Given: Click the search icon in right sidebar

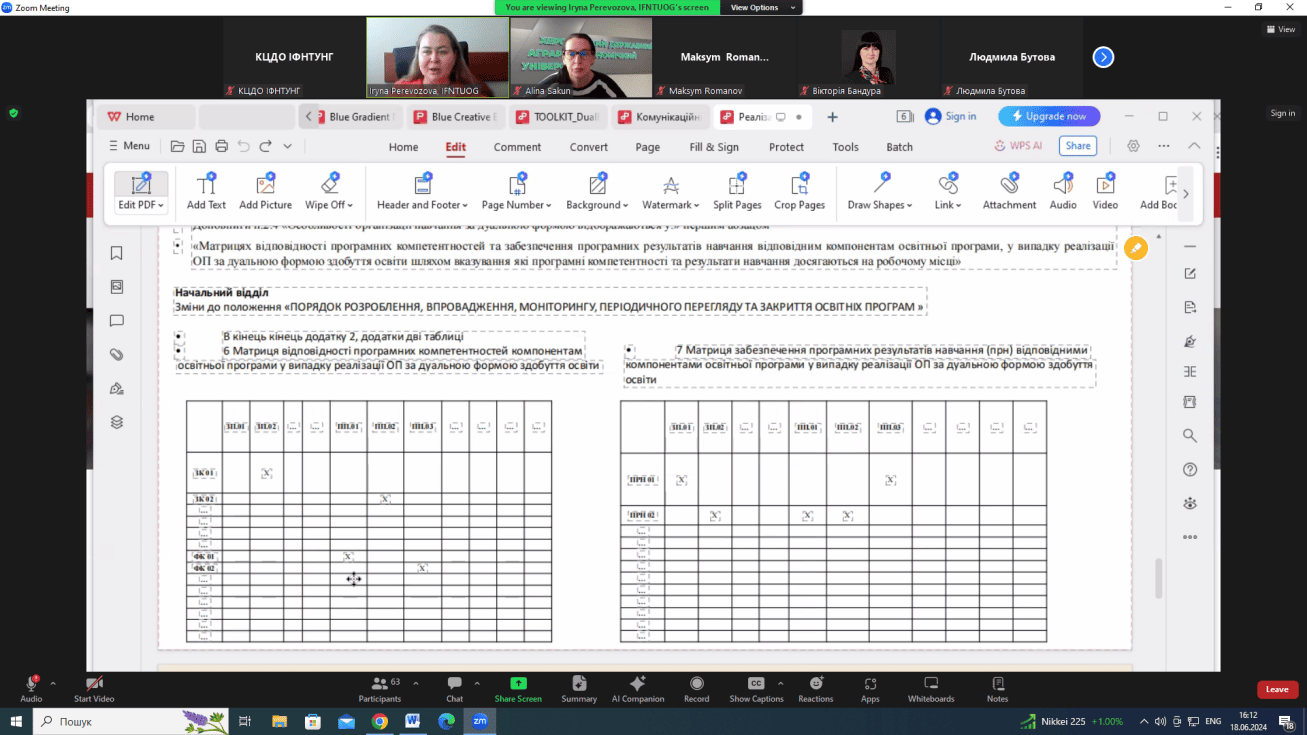Looking at the screenshot, I should click(x=1190, y=436).
